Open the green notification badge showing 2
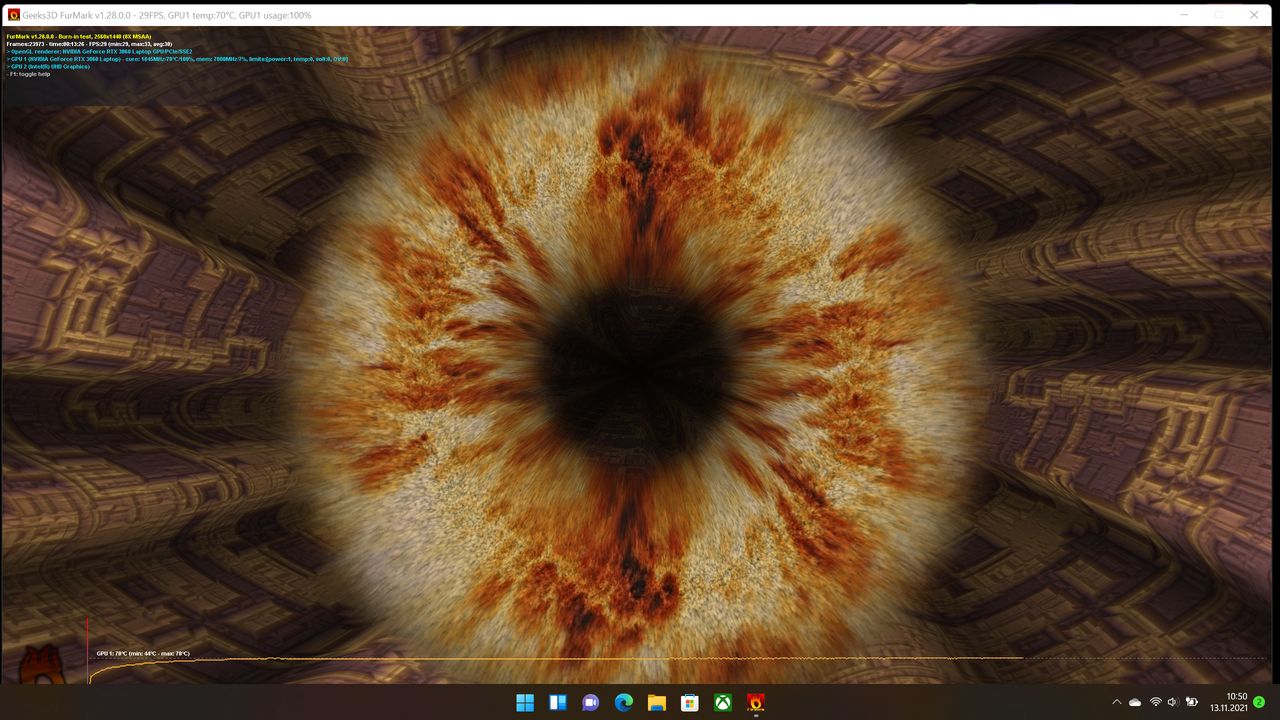The image size is (1280, 720). coord(1259,702)
